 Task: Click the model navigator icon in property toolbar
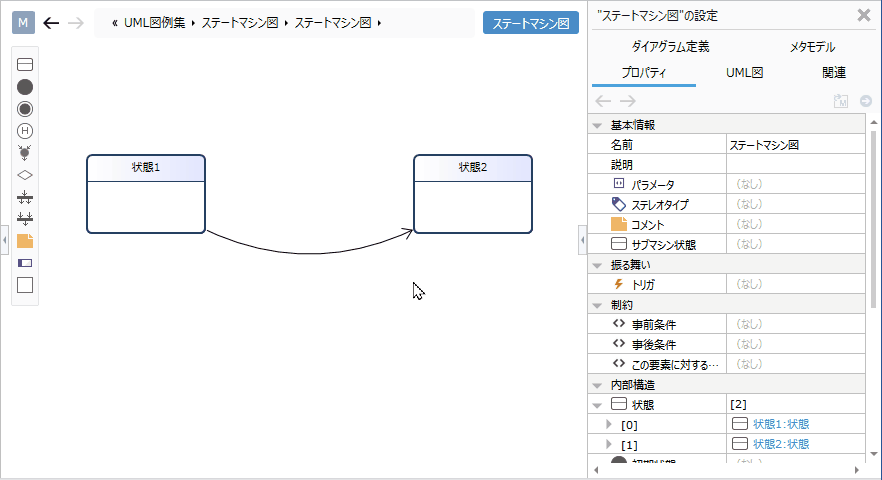coord(840,101)
